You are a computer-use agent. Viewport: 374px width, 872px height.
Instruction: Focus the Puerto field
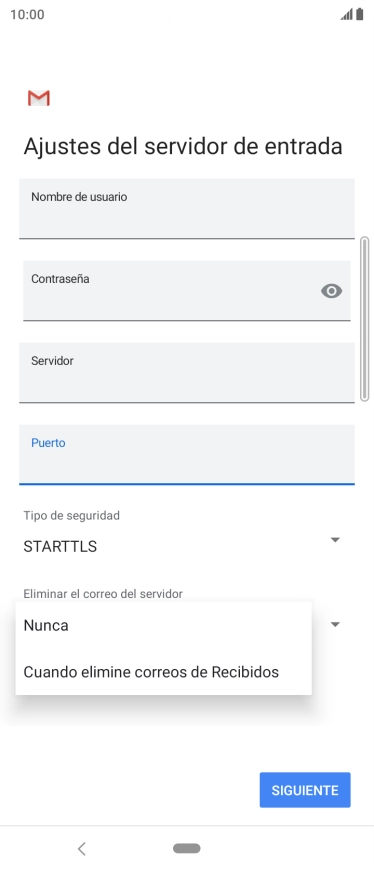187,454
